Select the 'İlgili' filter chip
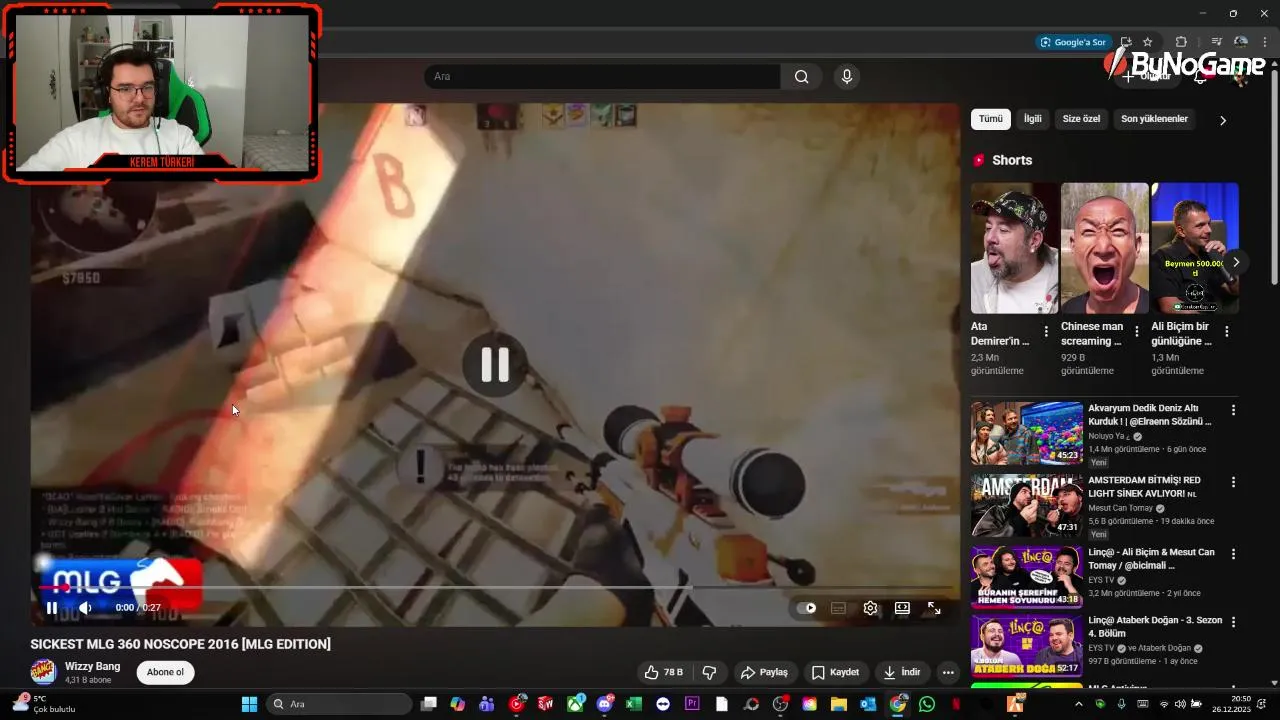Viewport: 1280px width, 720px height. pos(1032,119)
